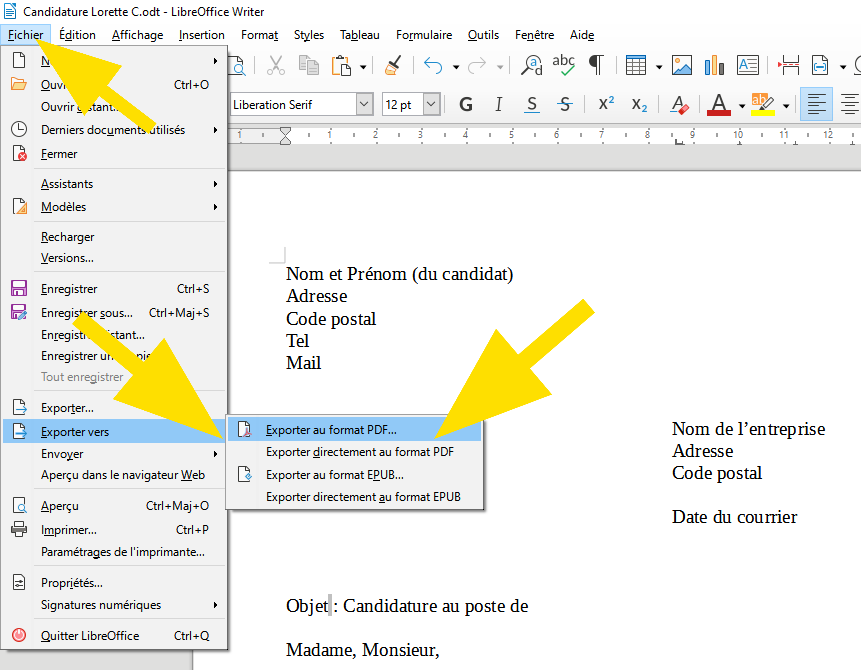Click the Insert Page Break icon
Image resolution: width=861 pixels, height=670 pixels.
pos(789,65)
